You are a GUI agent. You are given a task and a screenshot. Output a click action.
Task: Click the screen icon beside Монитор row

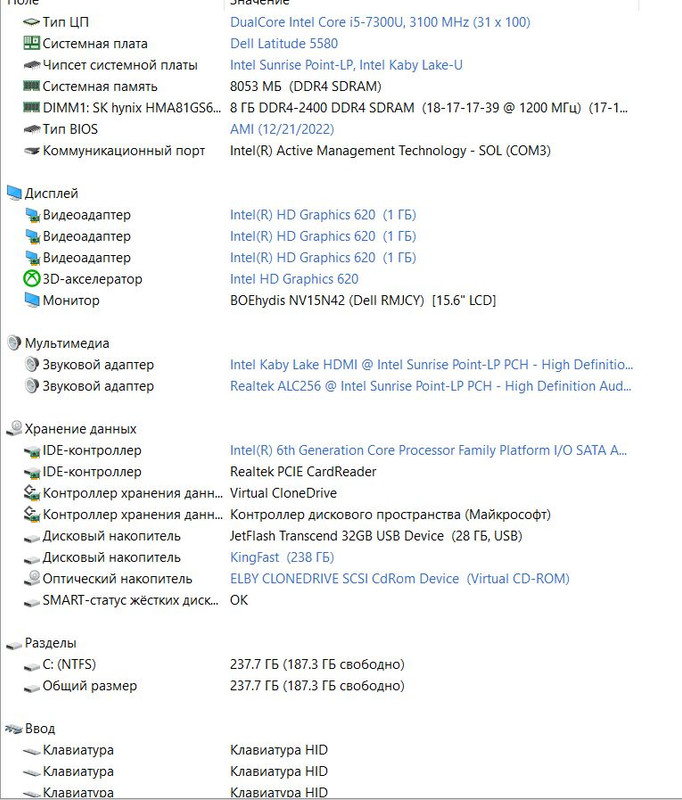[x=31, y=300]
